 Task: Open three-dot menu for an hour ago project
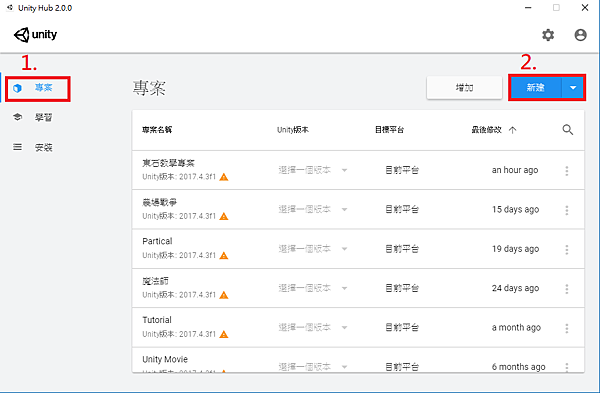coord(567,171)
